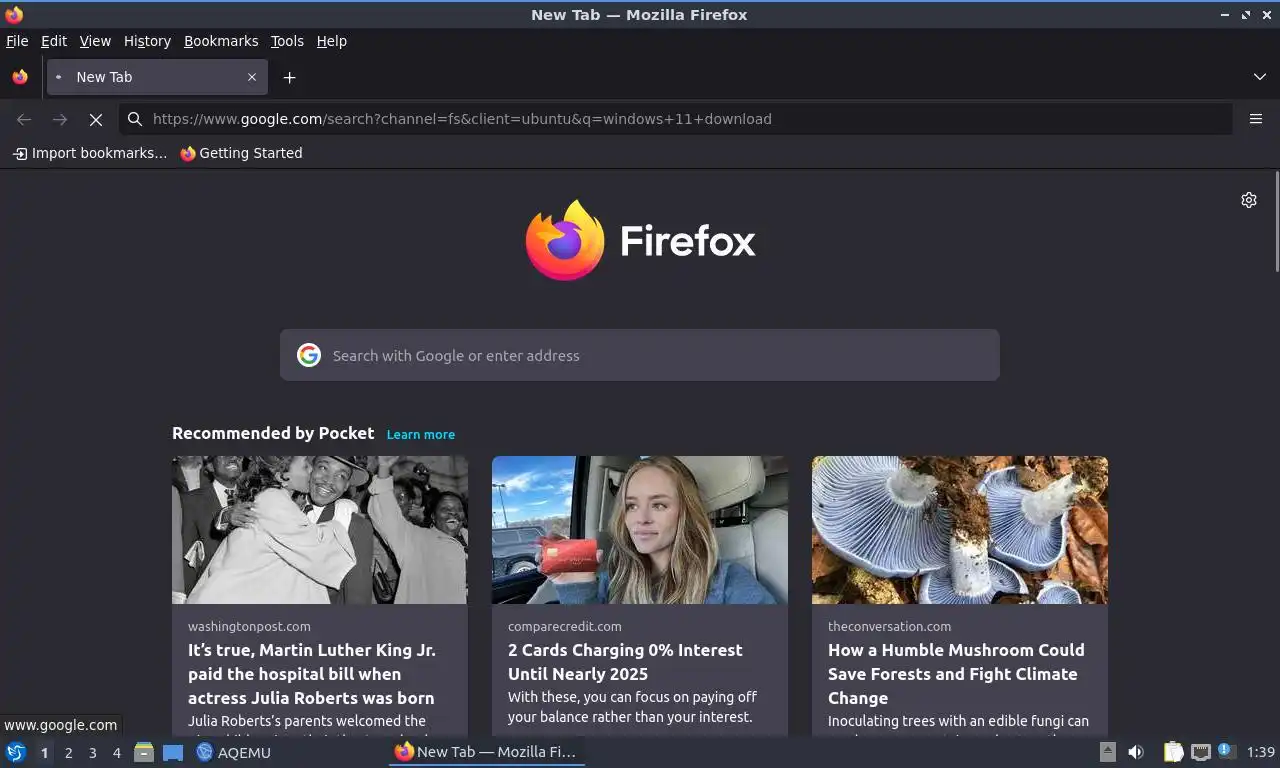The width and height of the screenshot is (1280, 768).
Task: Open the desktop application launcher bird icon
Action: coord(16,752)
